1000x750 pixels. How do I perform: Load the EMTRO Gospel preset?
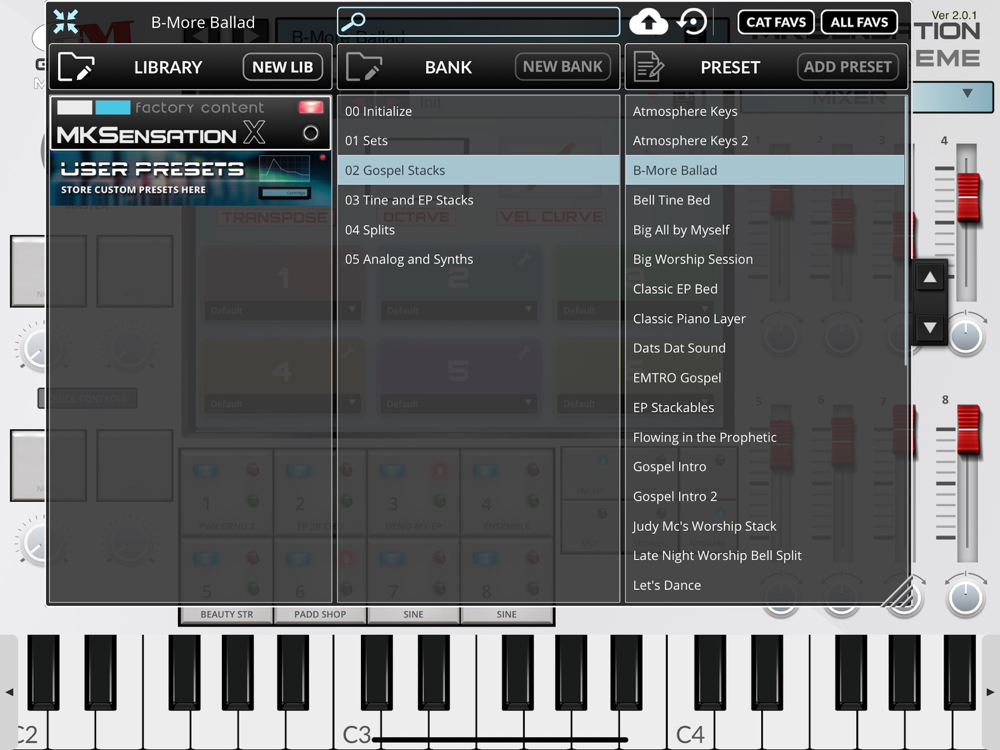tap(765, 378)
